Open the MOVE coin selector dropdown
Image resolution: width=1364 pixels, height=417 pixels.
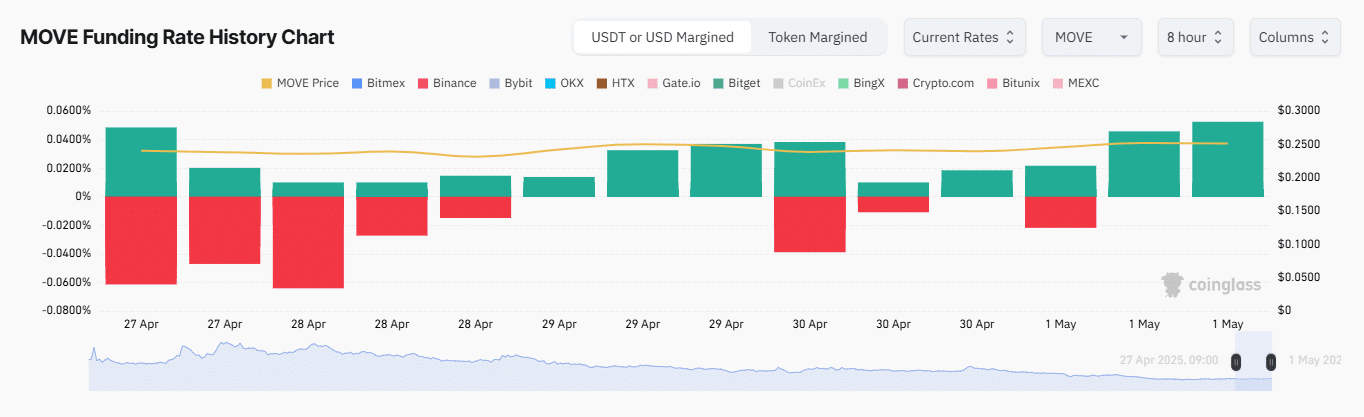pos(1092,37)
